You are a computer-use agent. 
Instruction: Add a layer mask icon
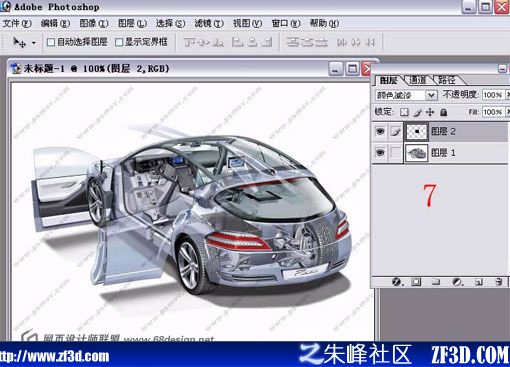[416, 282]
